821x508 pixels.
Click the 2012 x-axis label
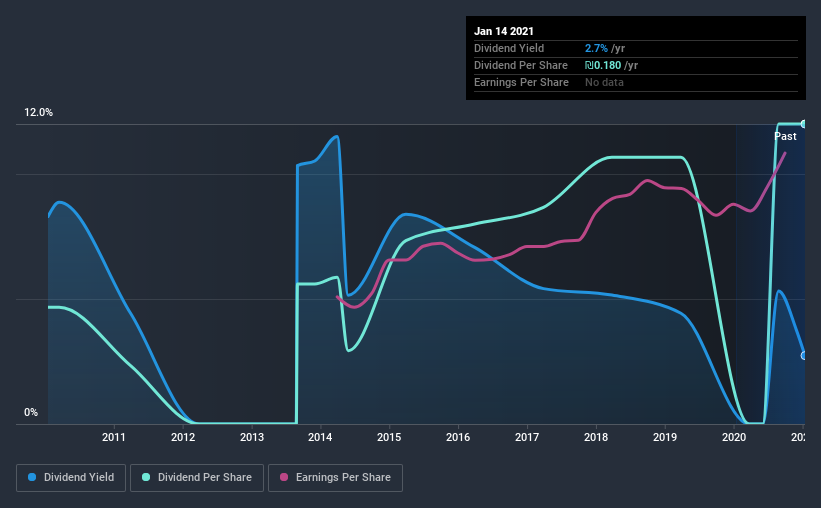[183, 437]
